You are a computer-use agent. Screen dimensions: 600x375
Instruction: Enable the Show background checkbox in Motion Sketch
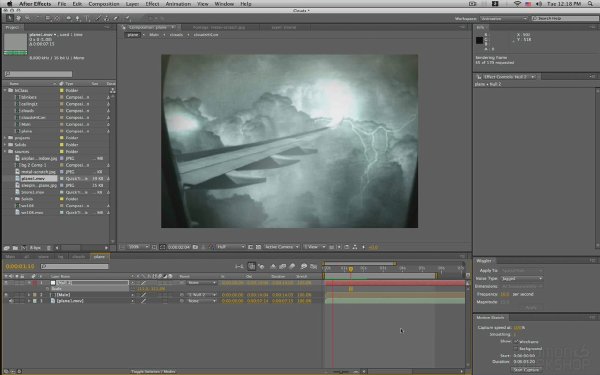point(516,349)
